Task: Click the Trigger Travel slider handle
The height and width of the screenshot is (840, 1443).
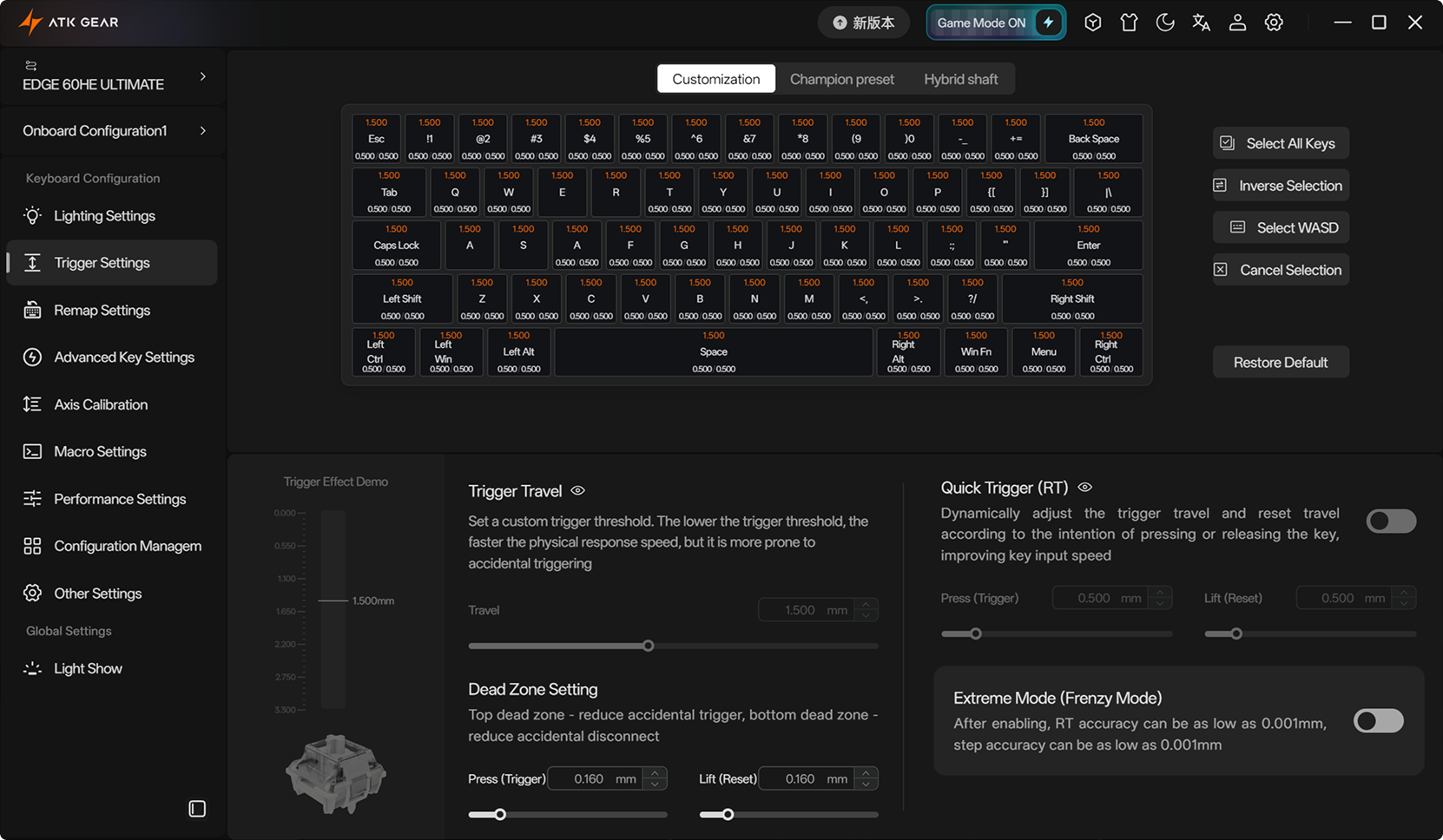Action: tap(648, 646)
